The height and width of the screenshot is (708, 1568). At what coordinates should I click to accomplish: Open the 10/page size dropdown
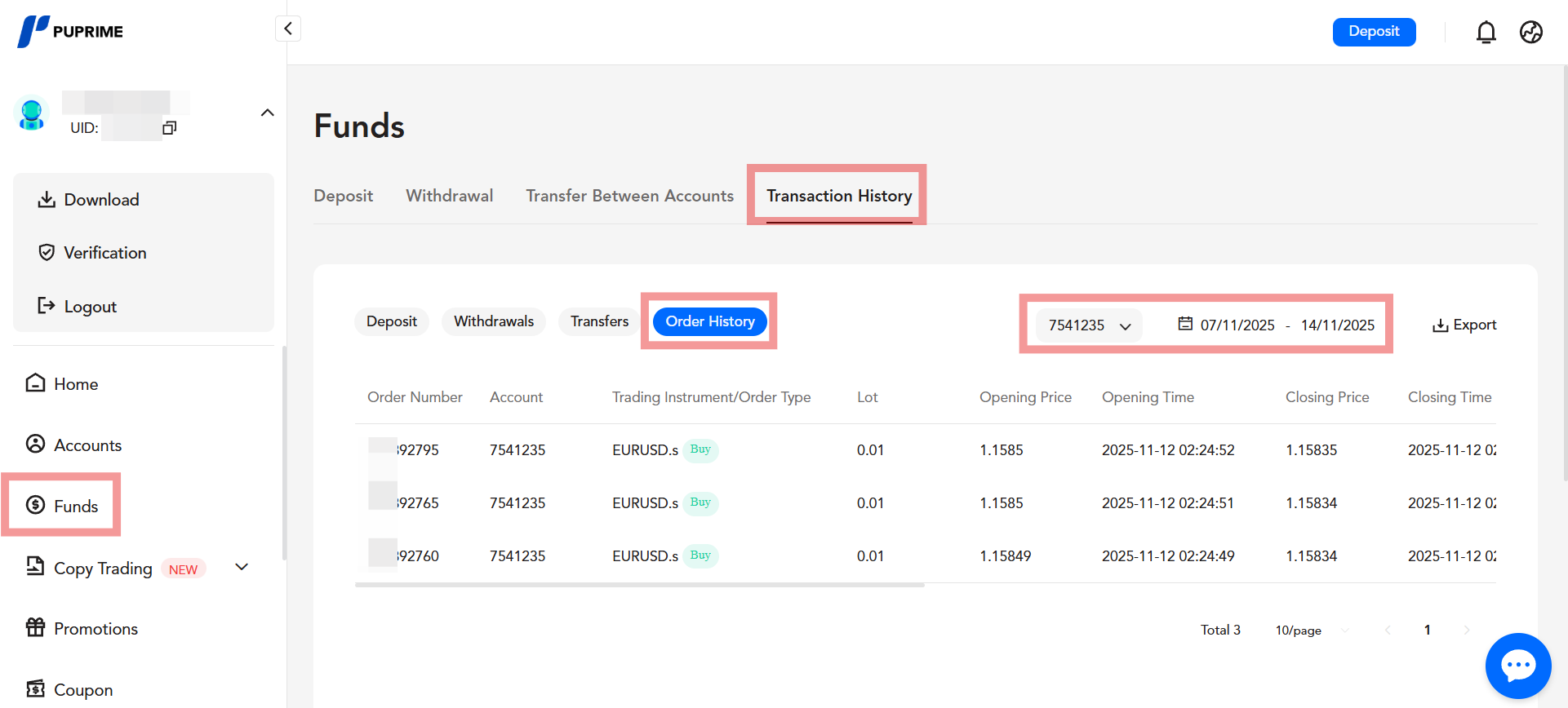point(1311,631)
